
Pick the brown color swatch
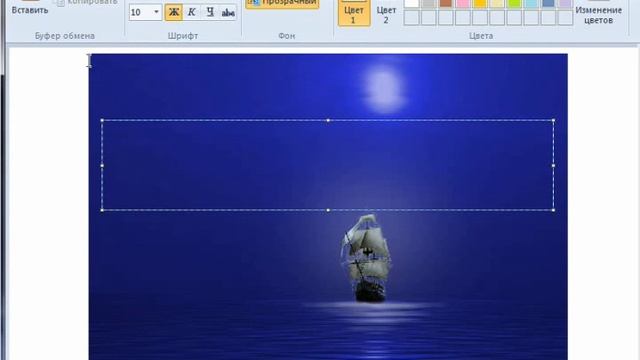(x=446, y=3)
